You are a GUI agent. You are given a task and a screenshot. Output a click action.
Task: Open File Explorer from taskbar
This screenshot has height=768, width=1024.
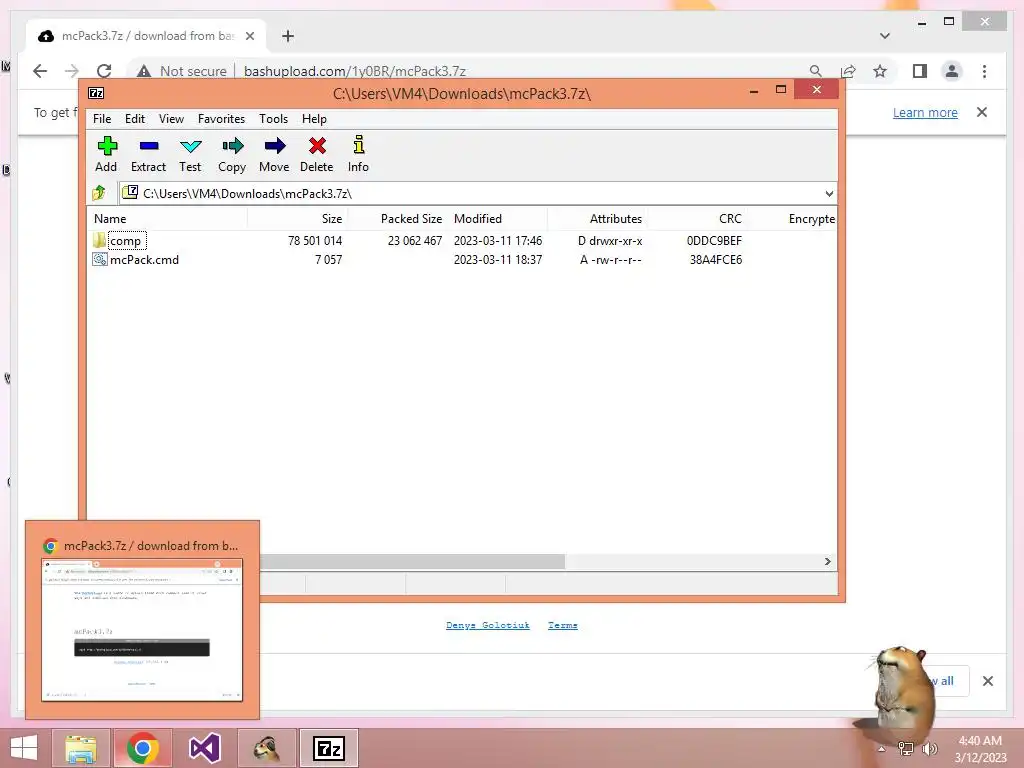(81, 748)
